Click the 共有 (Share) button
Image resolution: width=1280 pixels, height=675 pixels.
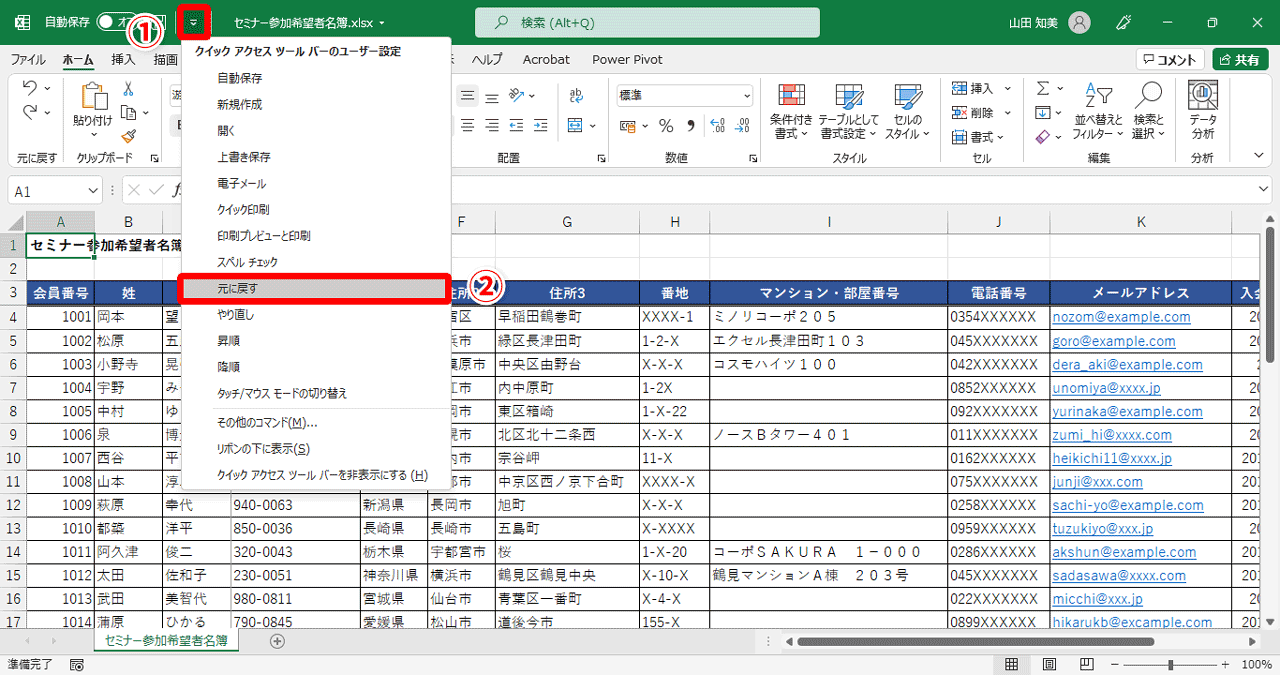pos(1240,58)
